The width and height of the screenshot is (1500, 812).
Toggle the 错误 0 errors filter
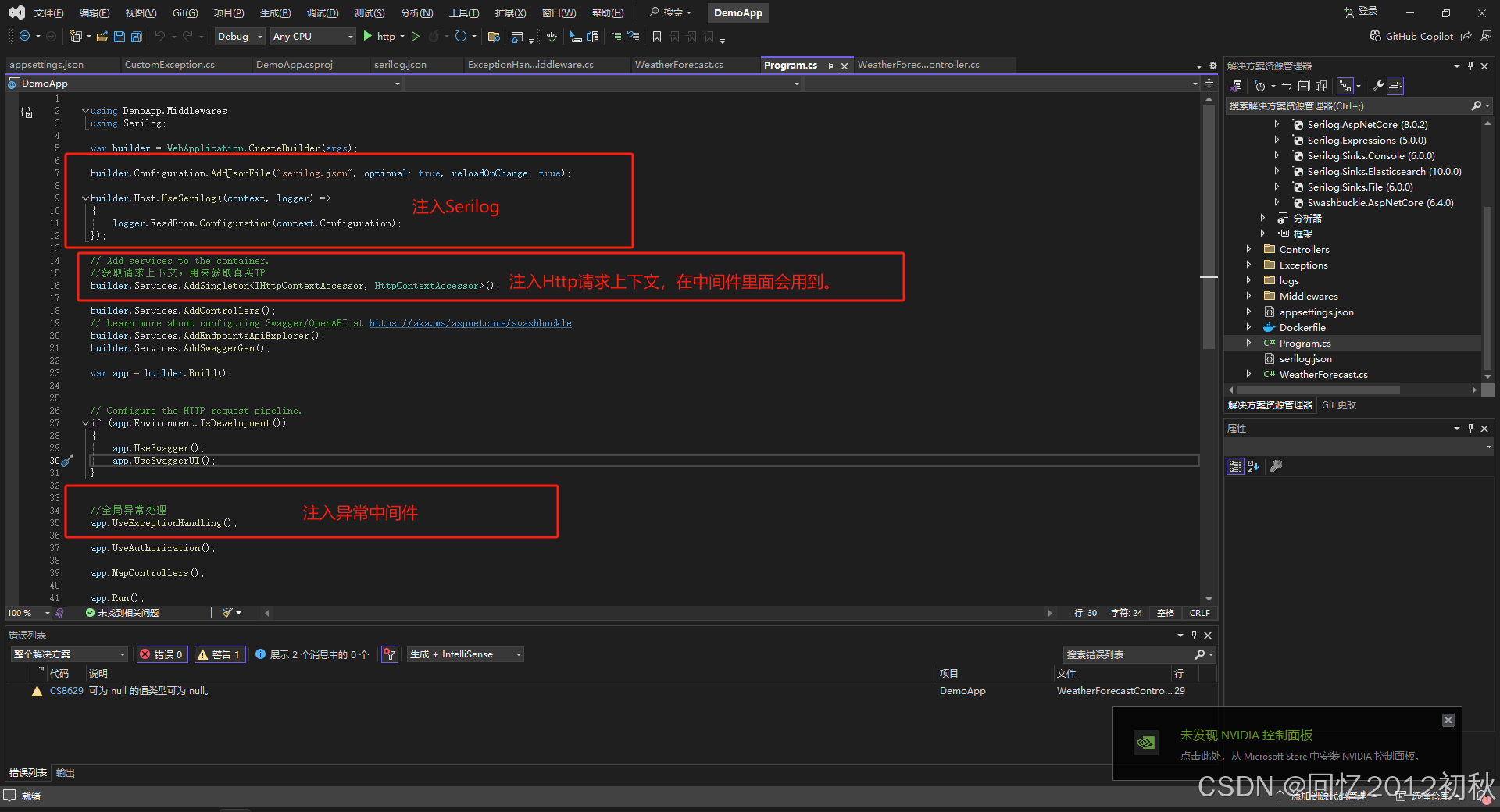[162, 654]
